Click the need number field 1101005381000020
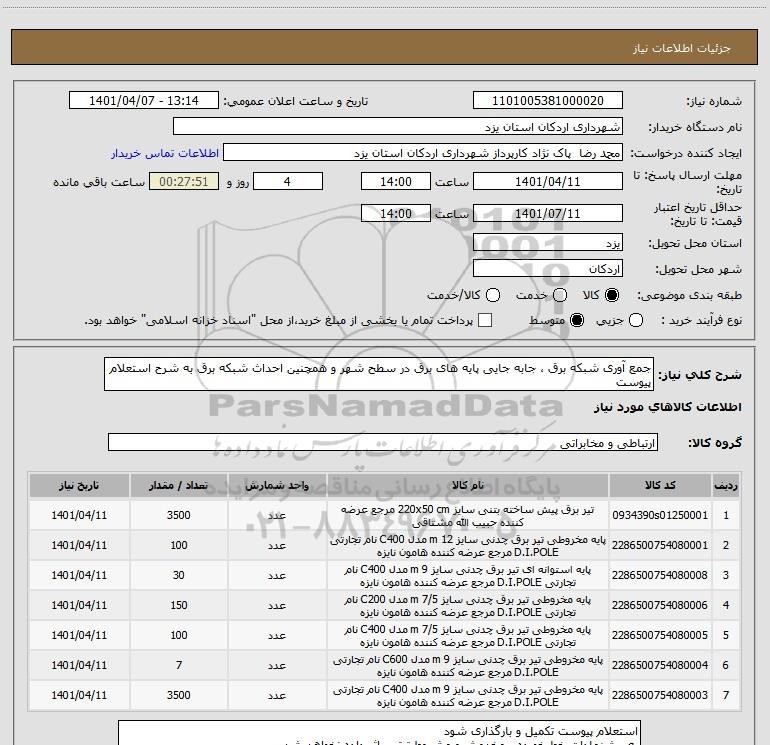This screenshot has height=745, width=770. [x=548, y=101]
